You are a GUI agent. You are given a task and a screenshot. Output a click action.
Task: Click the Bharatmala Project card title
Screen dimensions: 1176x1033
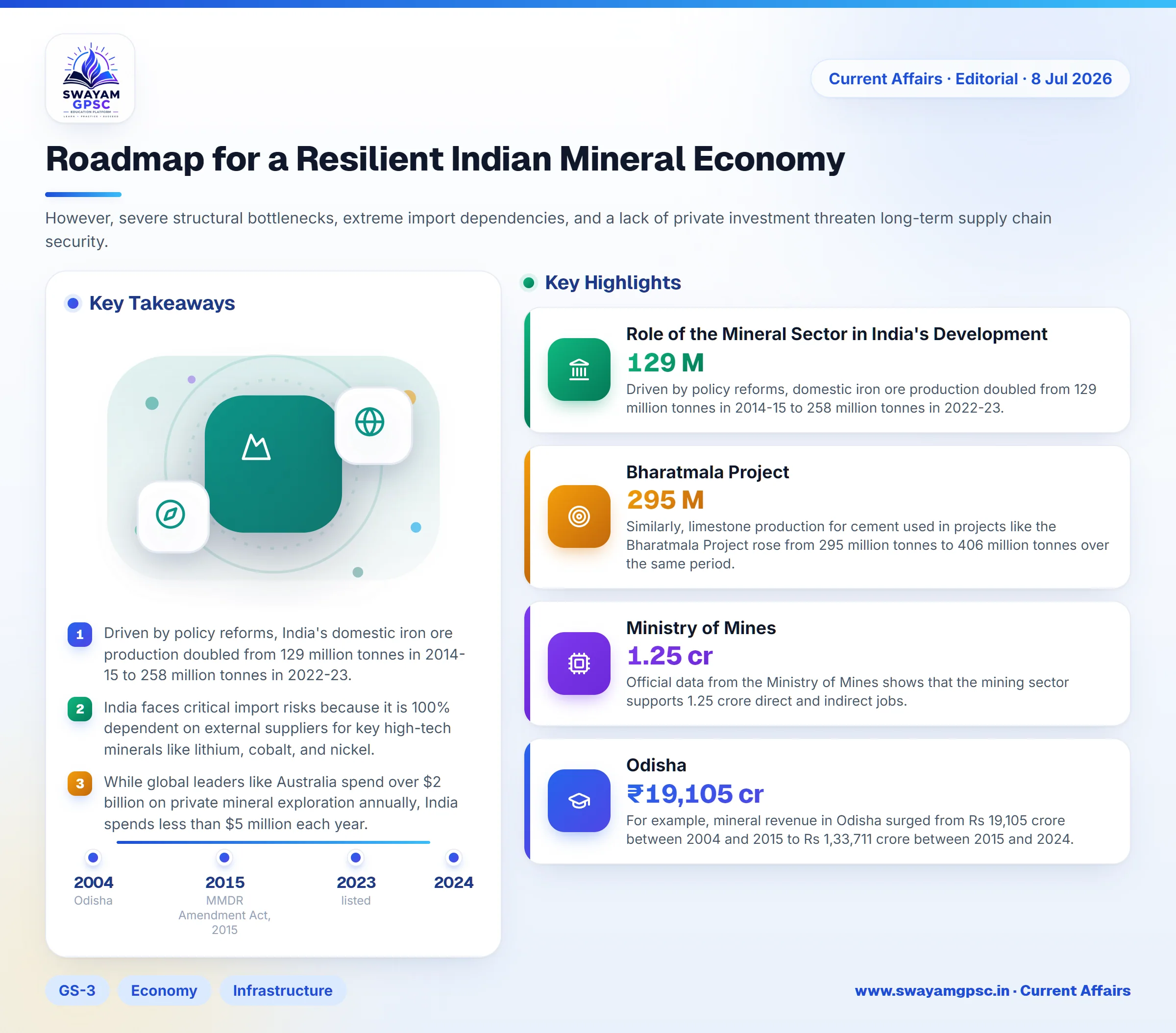point(707,472)
